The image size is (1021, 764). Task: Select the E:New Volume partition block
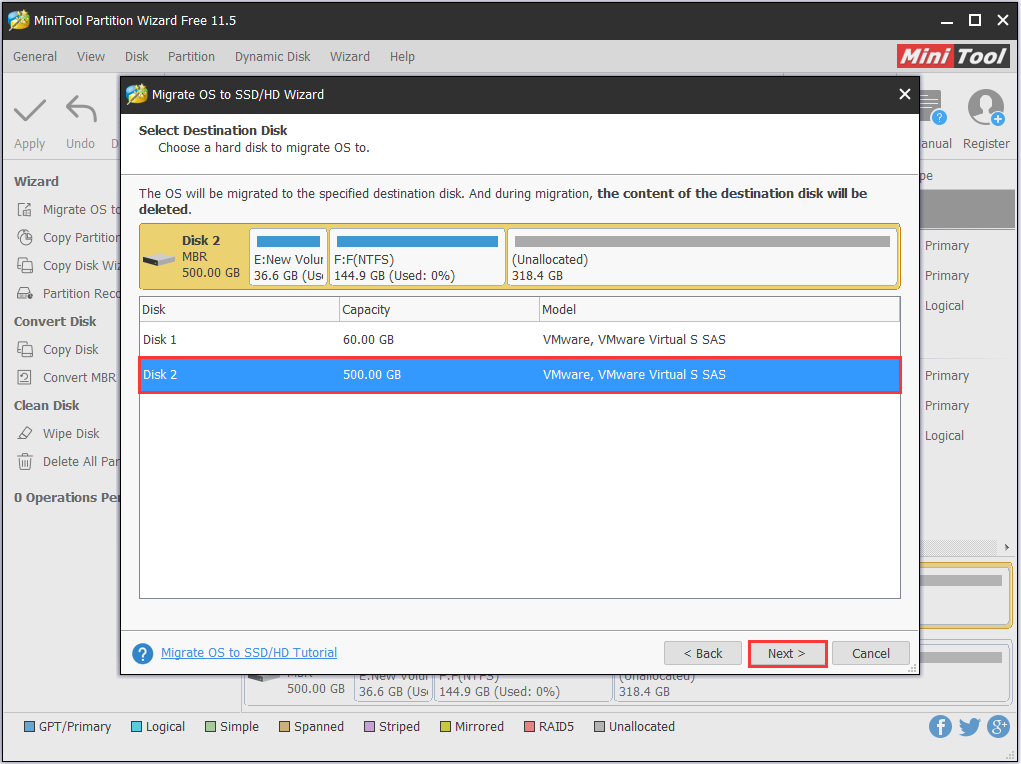(x=288, y=257)
